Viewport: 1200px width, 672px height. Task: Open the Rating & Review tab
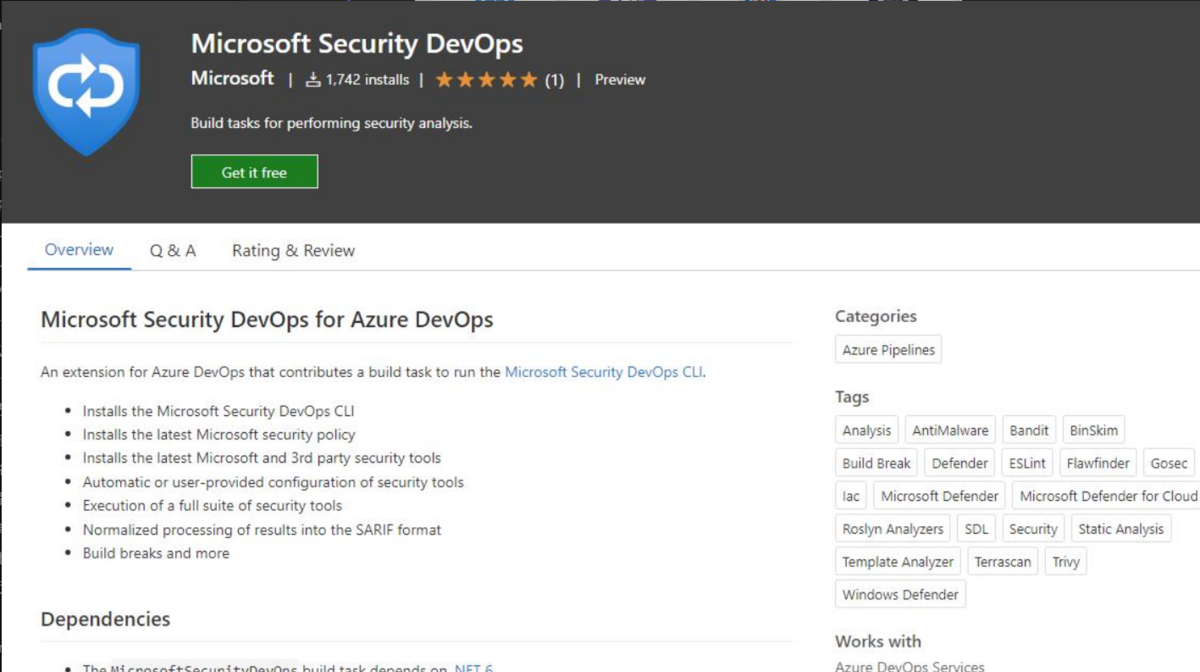(292, 250)
